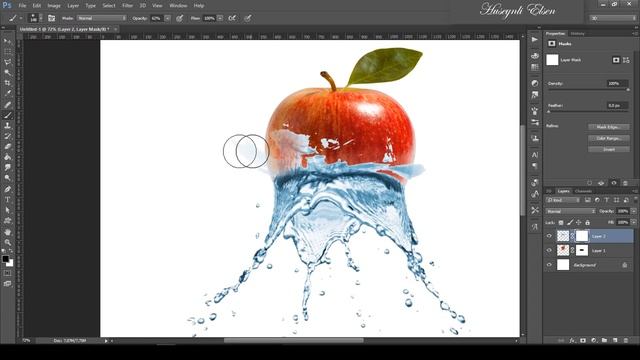Image resolution: width=640 pixels, height=360 pixels.
Task: Click the Add layer style fx icon
Action: tap(572, 340)
